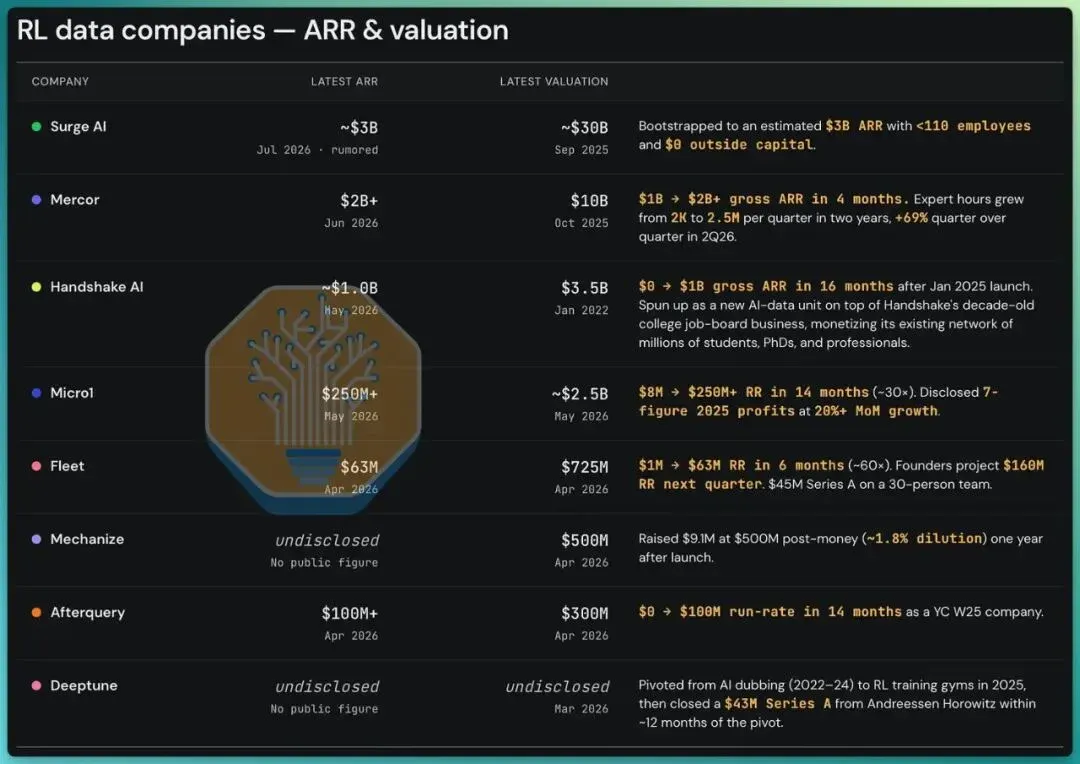
Task: Click Mechanize's $500M valuation
Action: point(585,540)
